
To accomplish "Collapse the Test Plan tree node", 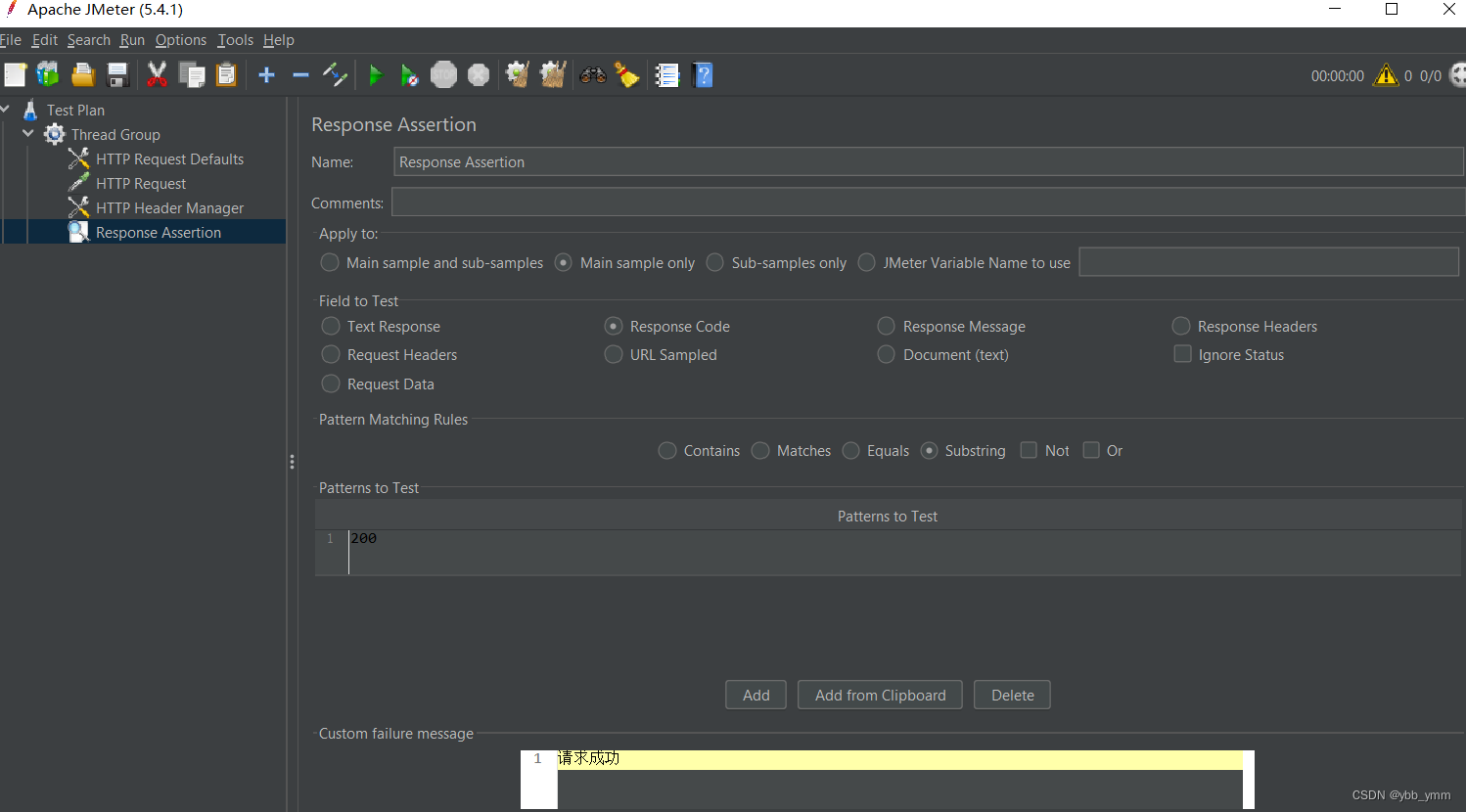I will pyautogui.click(x=5, y=109).
